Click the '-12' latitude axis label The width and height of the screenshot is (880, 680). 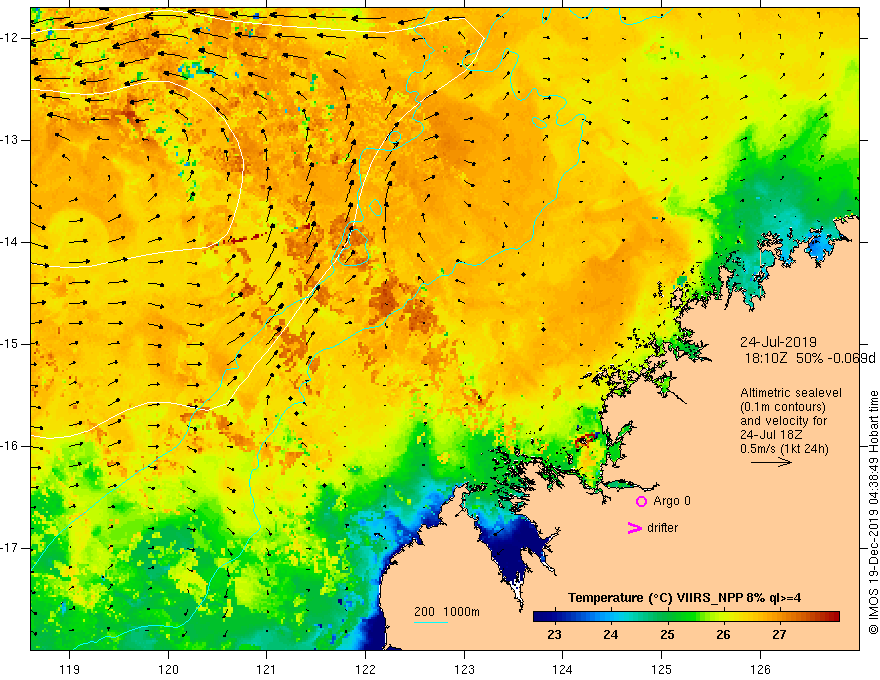11,38
